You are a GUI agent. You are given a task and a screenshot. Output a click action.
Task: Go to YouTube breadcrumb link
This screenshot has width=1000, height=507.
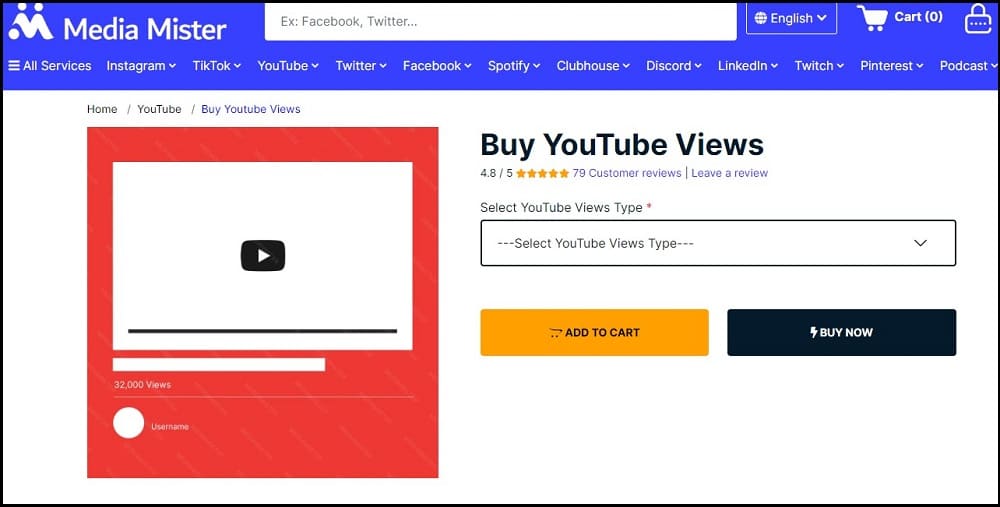pyautogui.click(x=159, y=109)
